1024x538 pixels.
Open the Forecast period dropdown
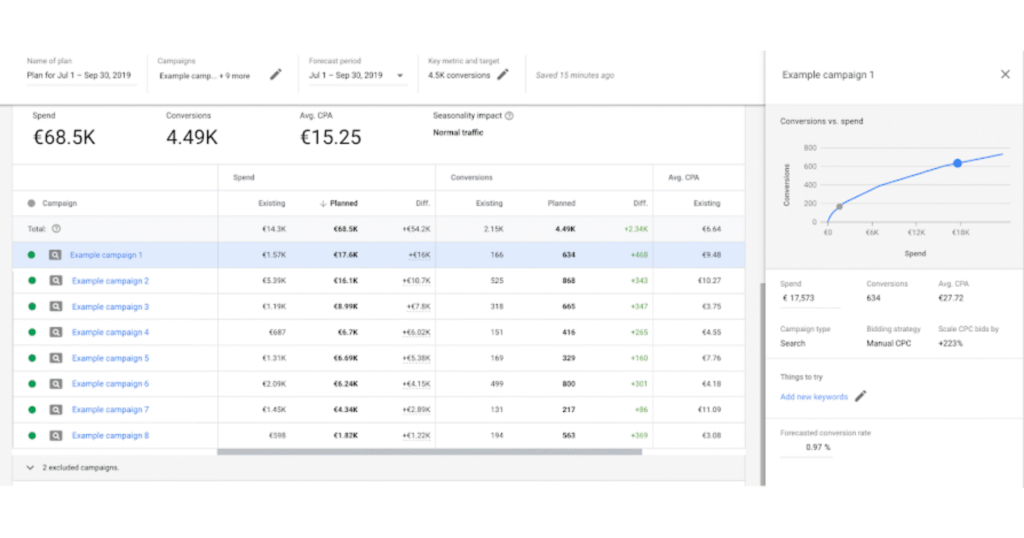400,75
